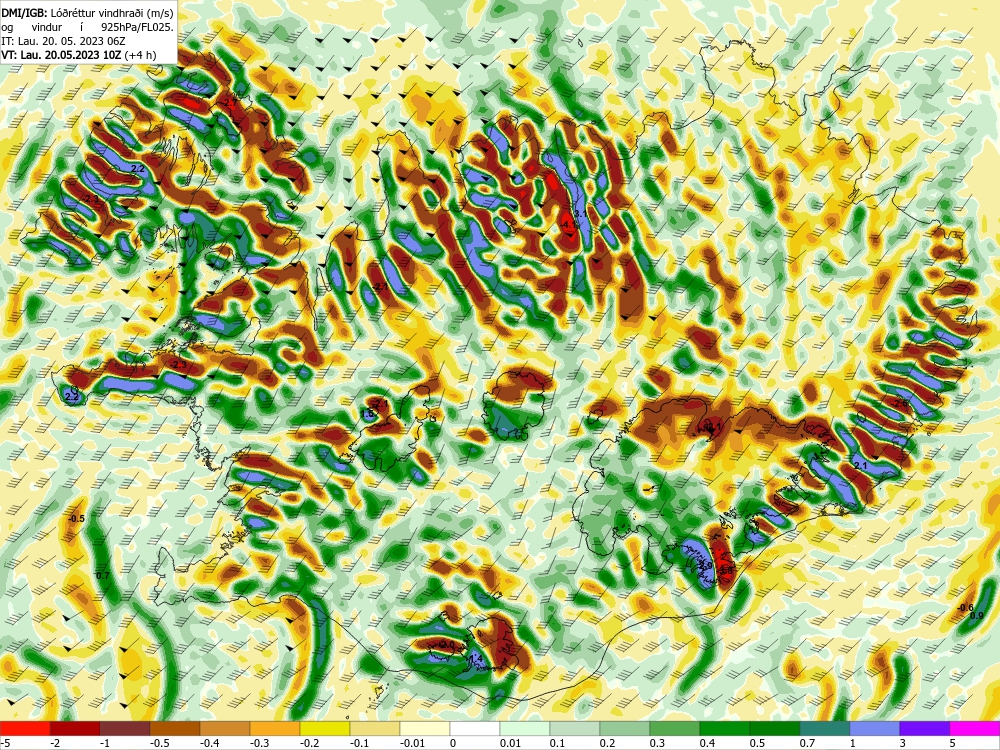Click the header text "Lóðréttur vindhraði (m/s)"
Image resolution: width=1000 pixels, height=750 pixels.
[113, 12]
